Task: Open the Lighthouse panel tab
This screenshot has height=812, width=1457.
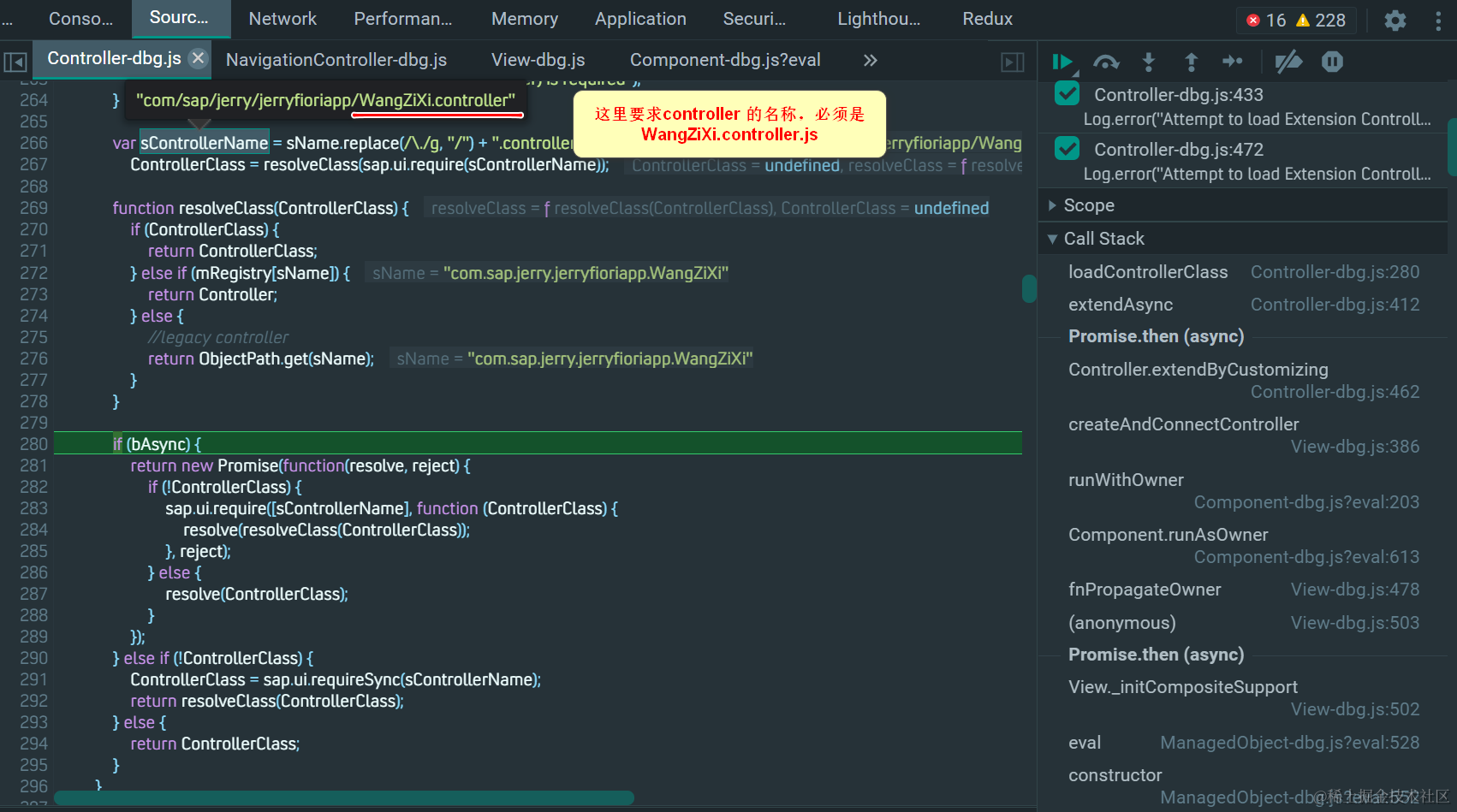Action: 878,19
